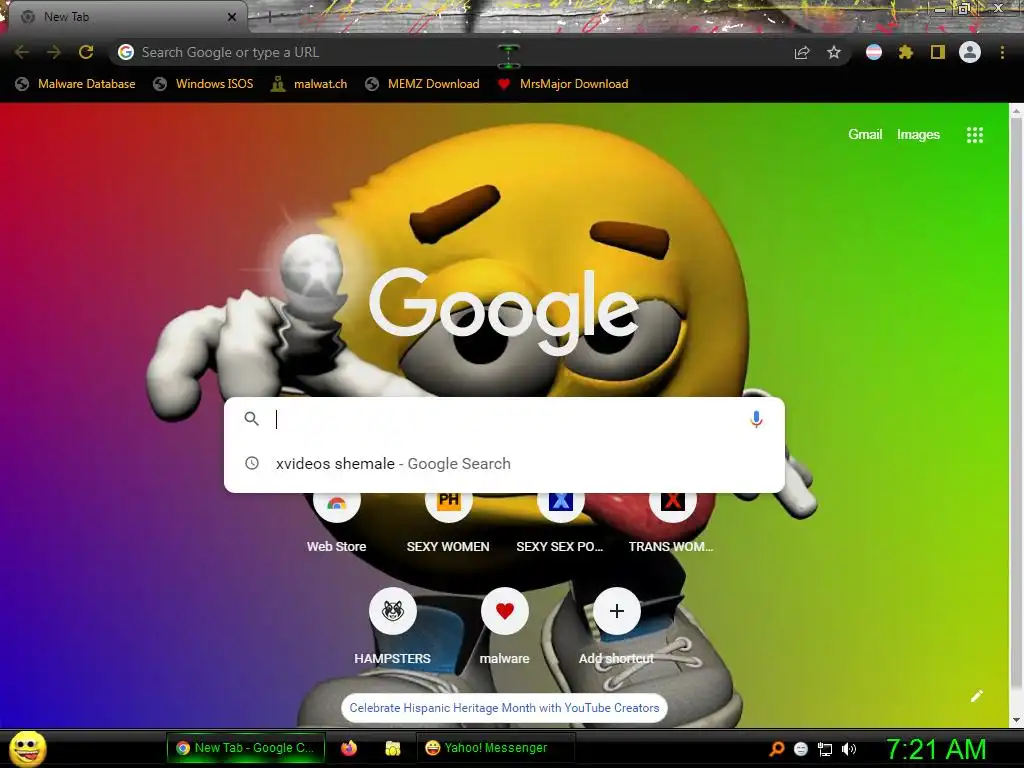Image resolution: width=1024 pixels, height=768 pixels.
Task: Open the Gmail link
Action: coord(865,135)
